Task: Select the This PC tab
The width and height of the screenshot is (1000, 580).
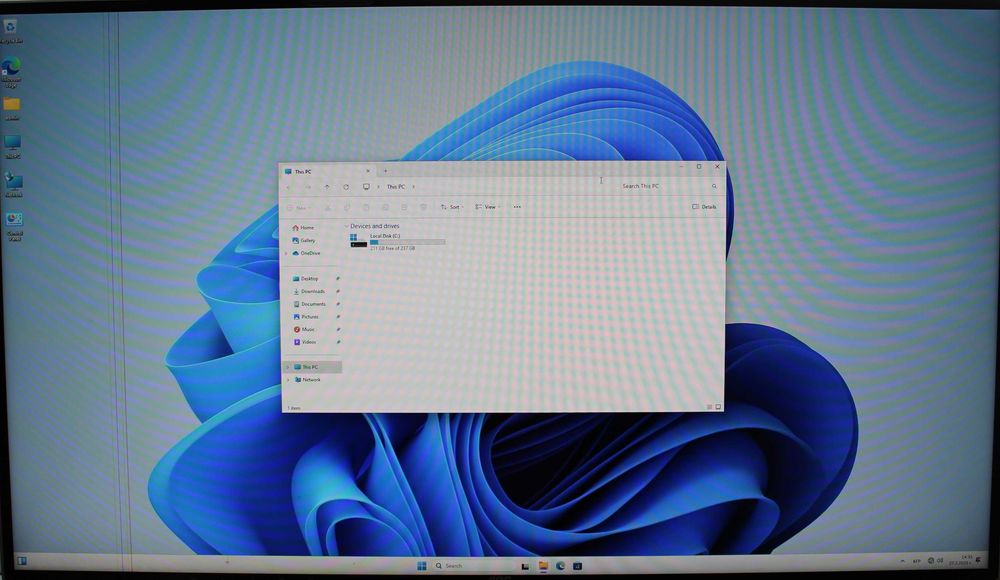Action: (x=327, y=172)
